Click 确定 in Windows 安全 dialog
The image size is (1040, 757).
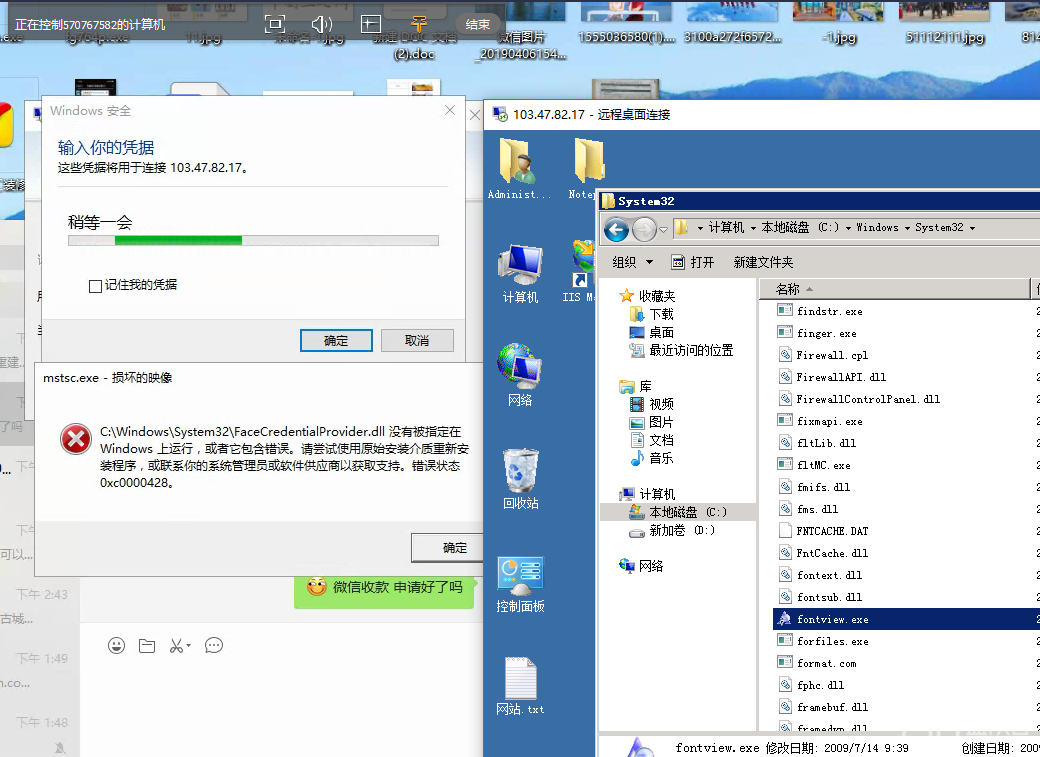pos(336,340)
